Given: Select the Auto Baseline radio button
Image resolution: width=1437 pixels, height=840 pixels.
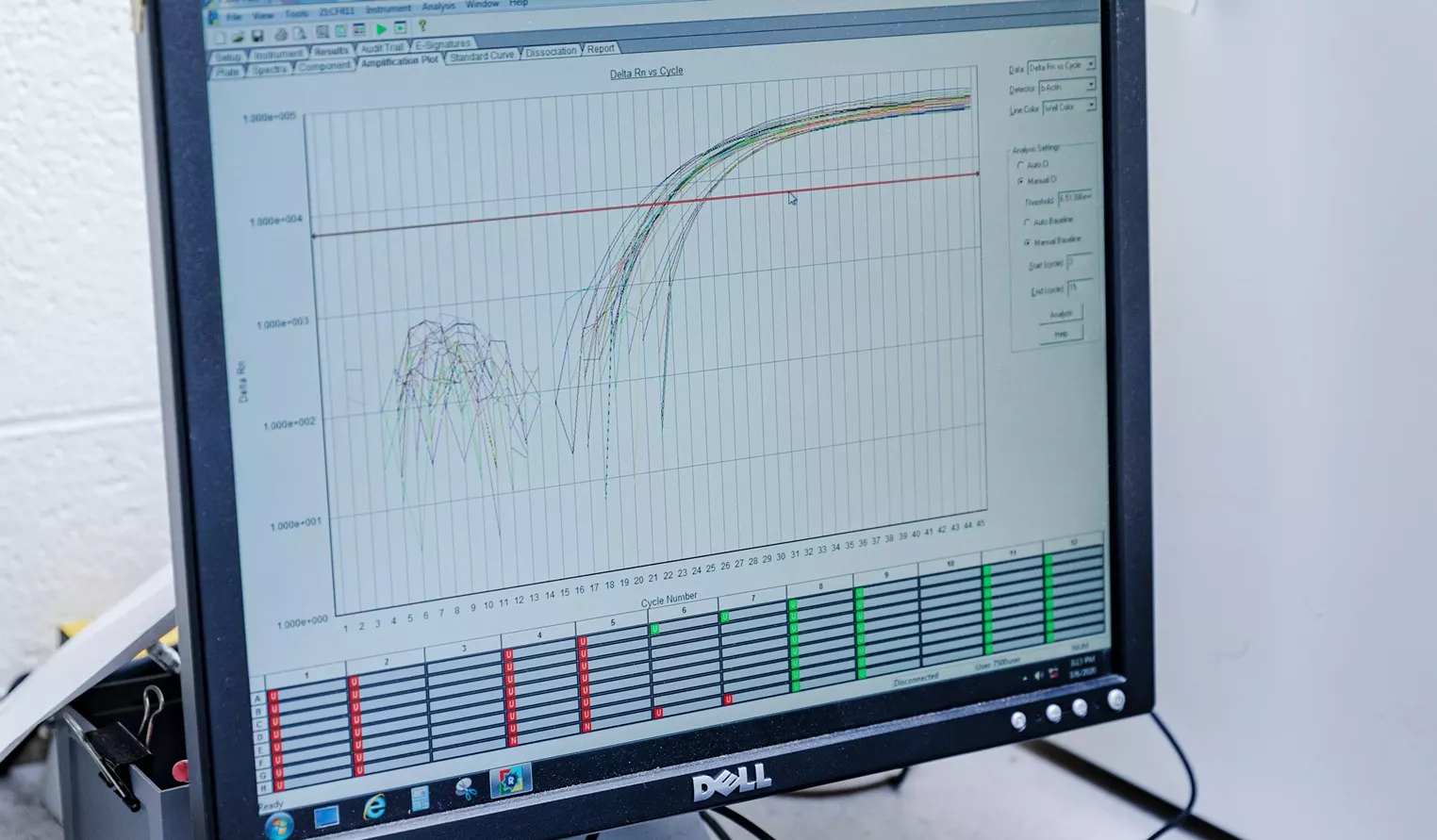Looking at the screenshot, I should point(1026,222).
